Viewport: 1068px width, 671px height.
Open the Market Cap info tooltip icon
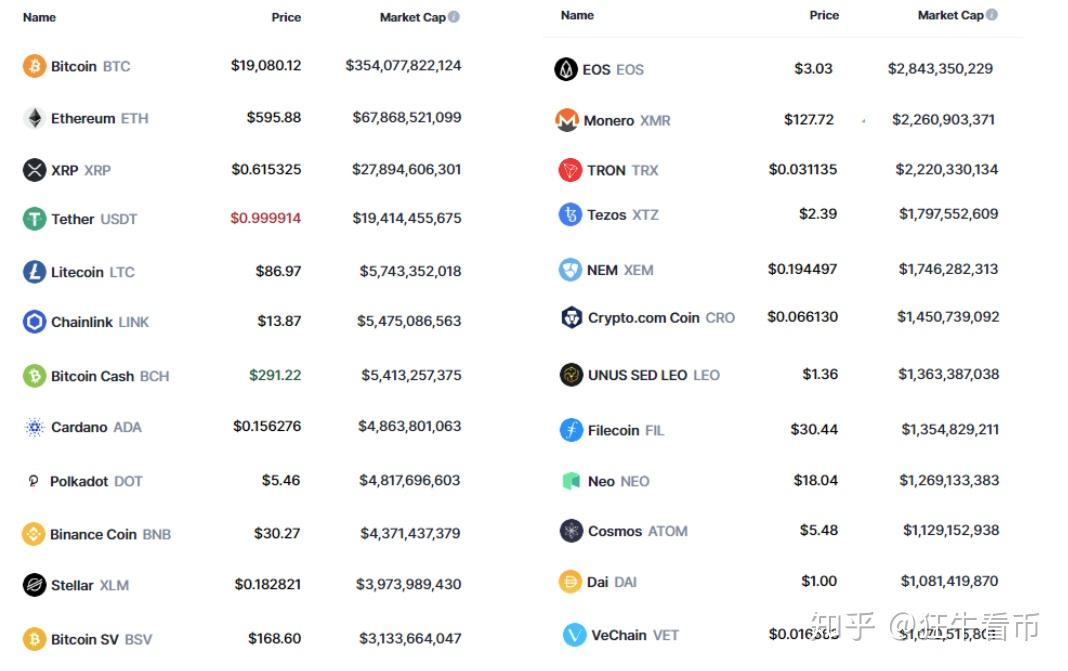455,15
